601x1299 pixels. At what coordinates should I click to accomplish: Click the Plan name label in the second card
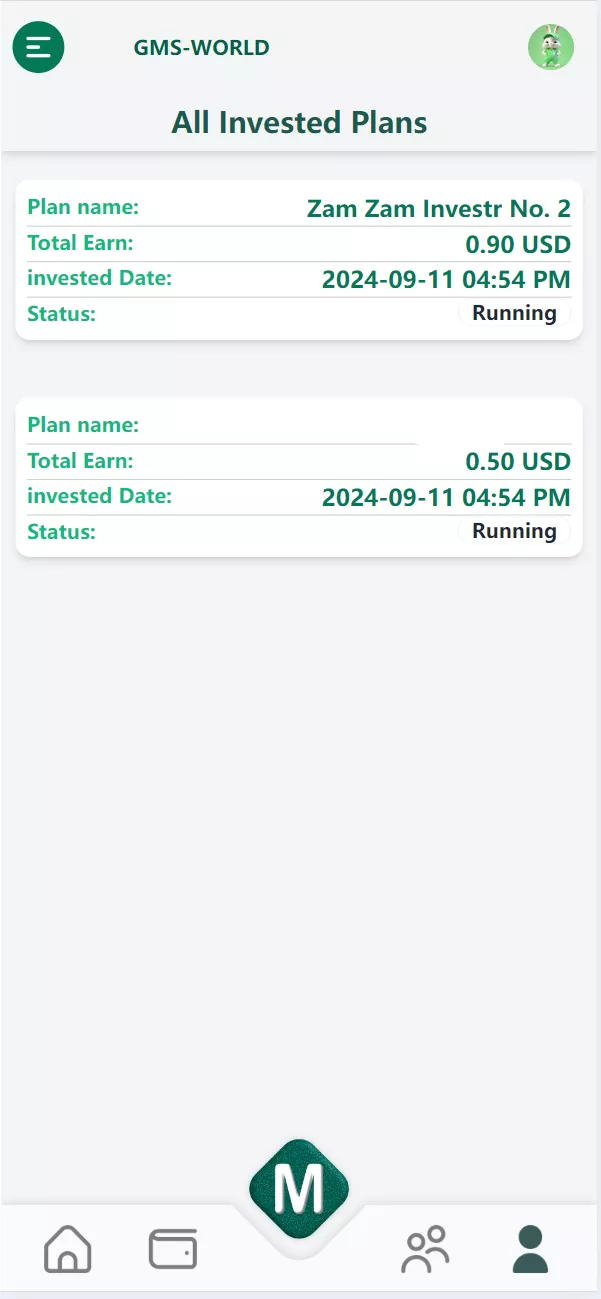click(x=83, y=425)
